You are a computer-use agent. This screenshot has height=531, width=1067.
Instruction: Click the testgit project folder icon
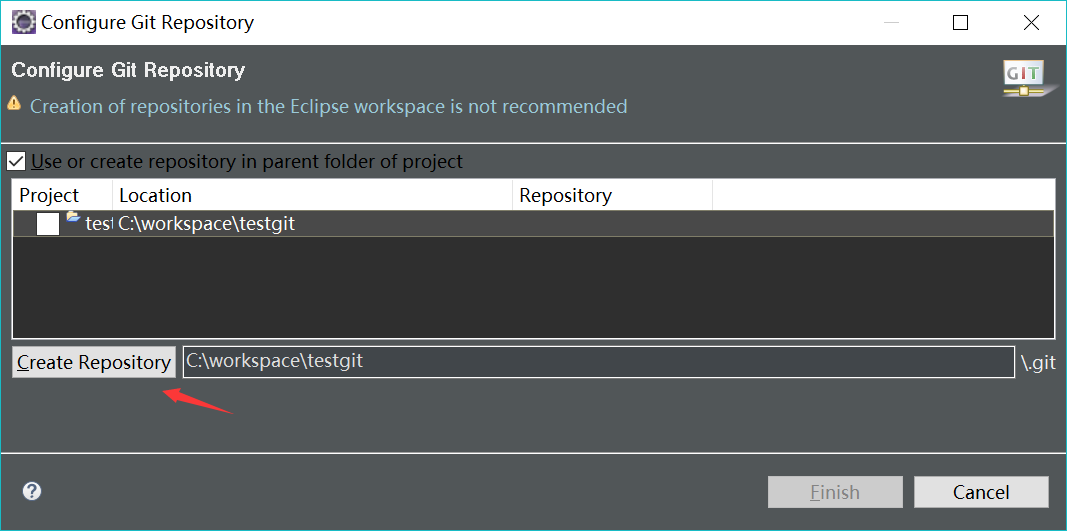pos(73,217)
